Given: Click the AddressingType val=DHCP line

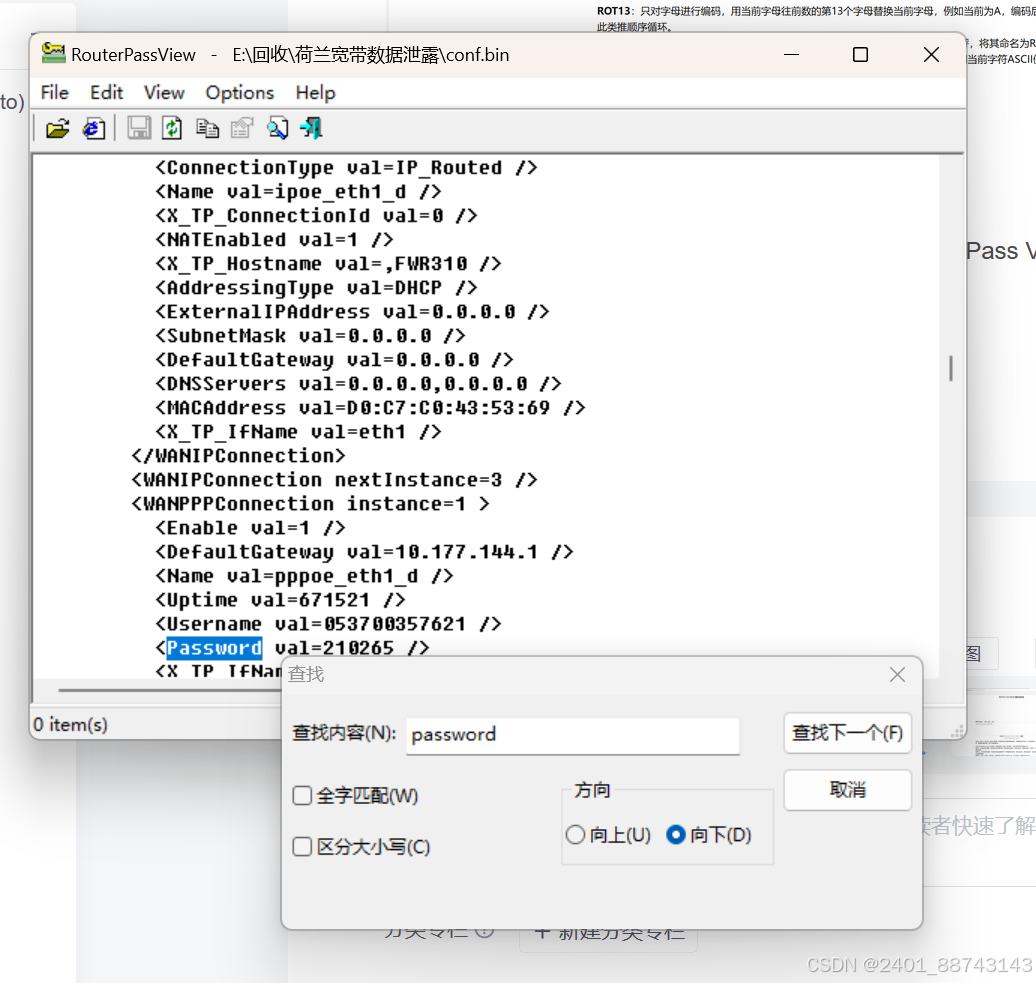Looking at the screenshot, I should 316,287.
